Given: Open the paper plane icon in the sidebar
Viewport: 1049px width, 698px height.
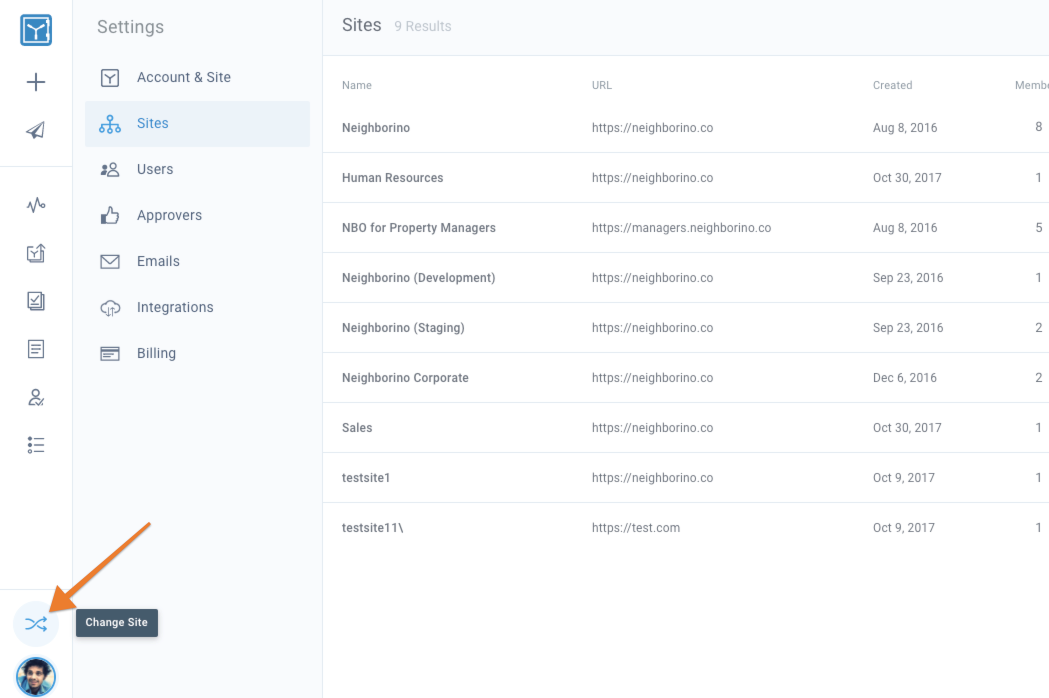Looking at the screenshot, I should tap(36, 130).
